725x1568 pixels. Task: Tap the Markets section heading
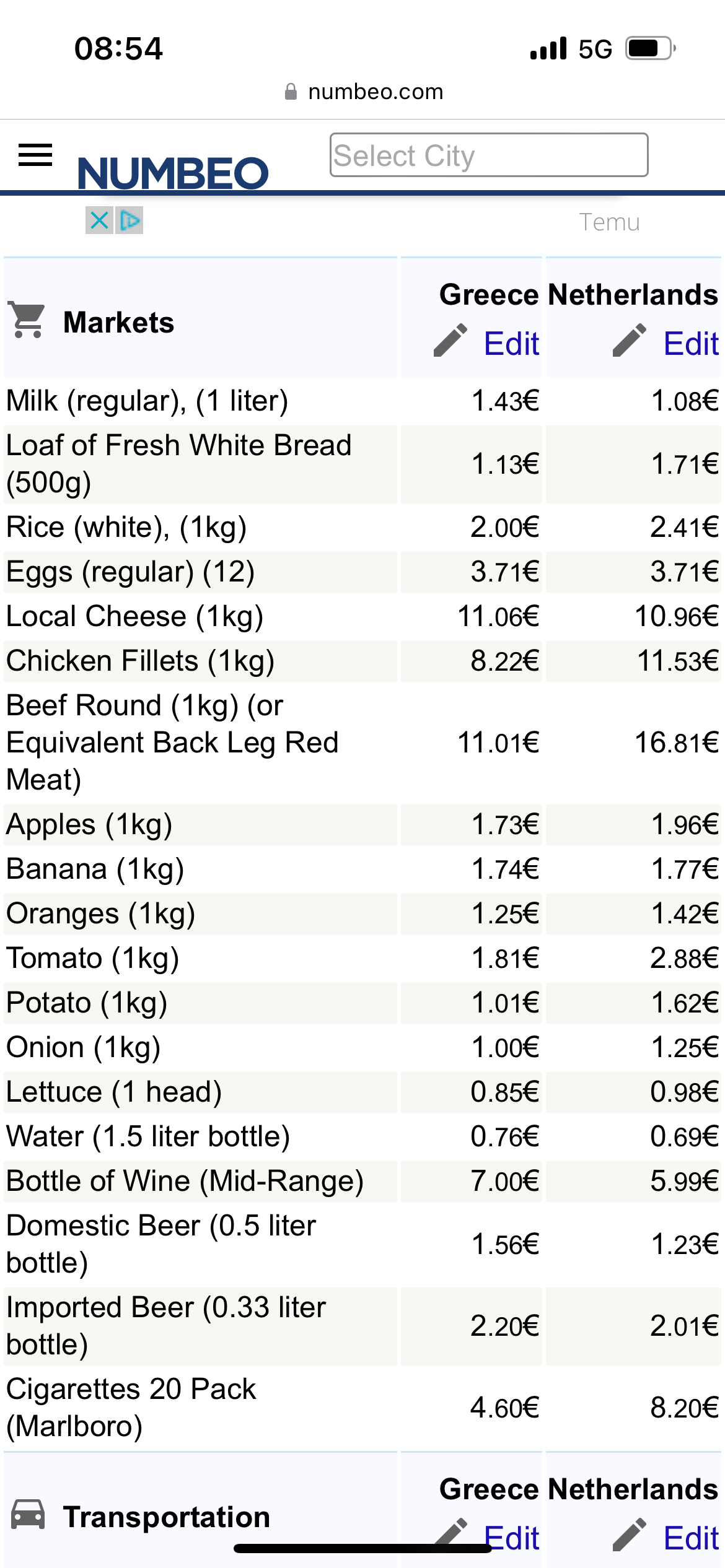[x=119, y=323]
